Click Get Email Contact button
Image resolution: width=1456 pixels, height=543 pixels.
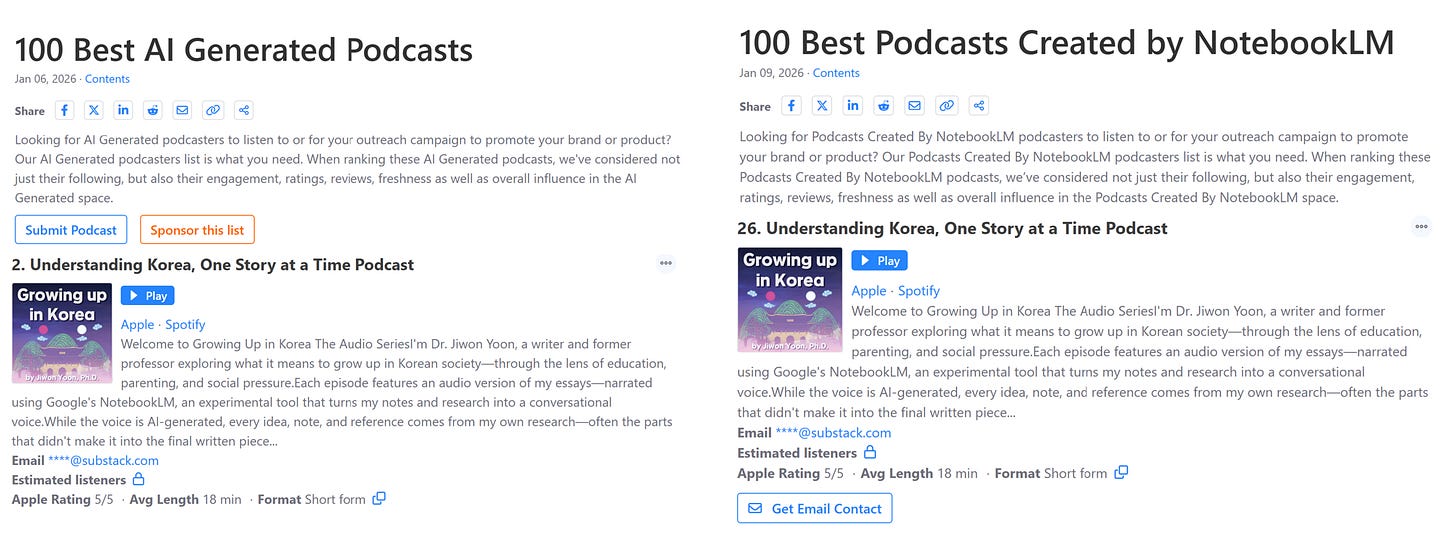[x=814, y=508]
